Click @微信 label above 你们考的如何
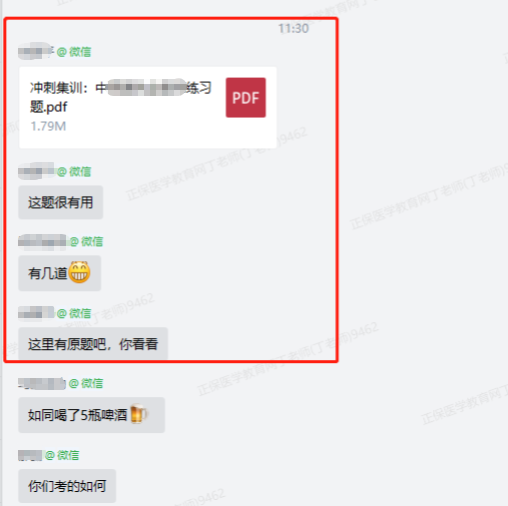The image size is (508, 506). click(x=62, y=455)
